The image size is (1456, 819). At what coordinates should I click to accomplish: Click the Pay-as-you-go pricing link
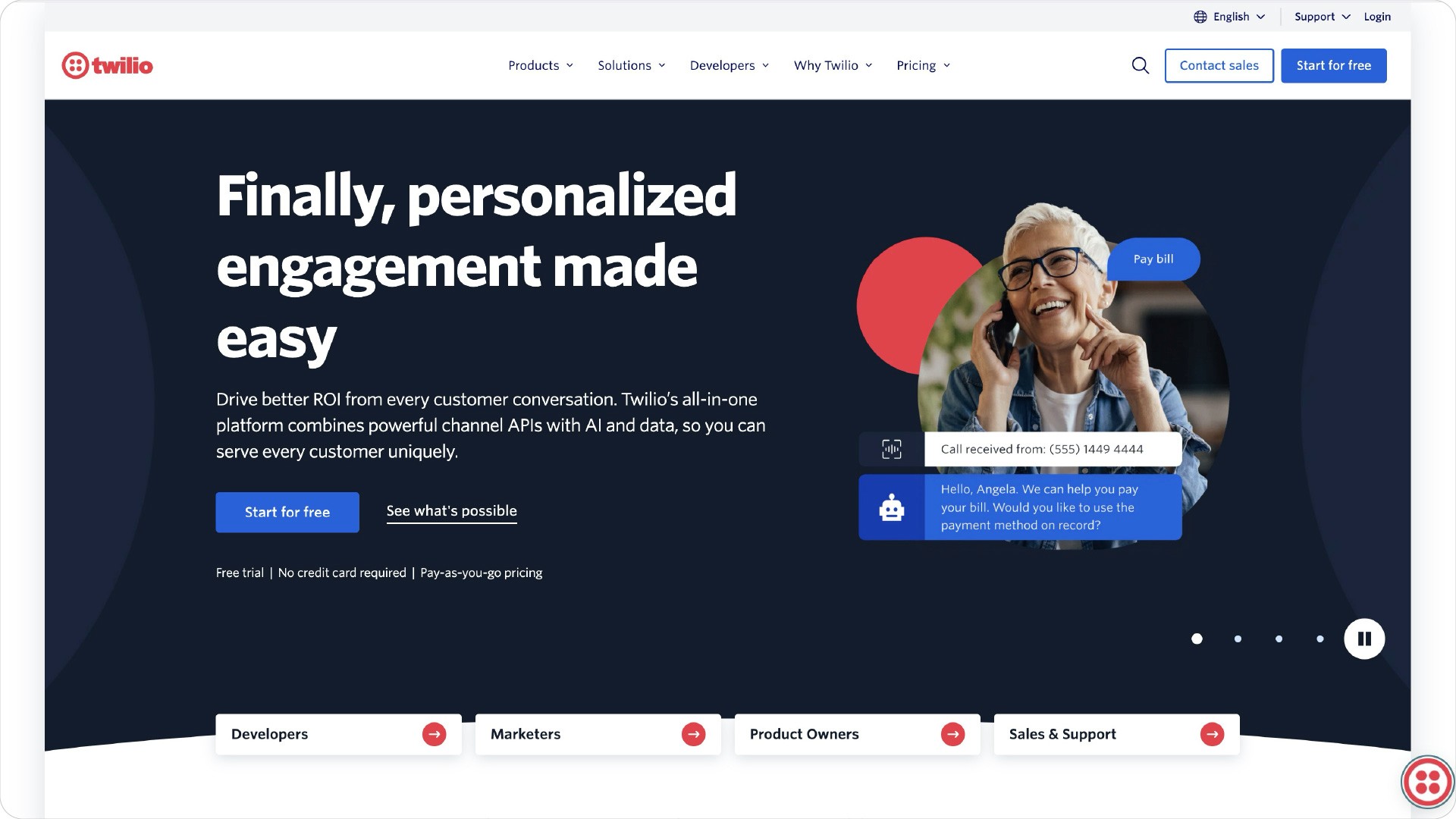click(481, 572)
